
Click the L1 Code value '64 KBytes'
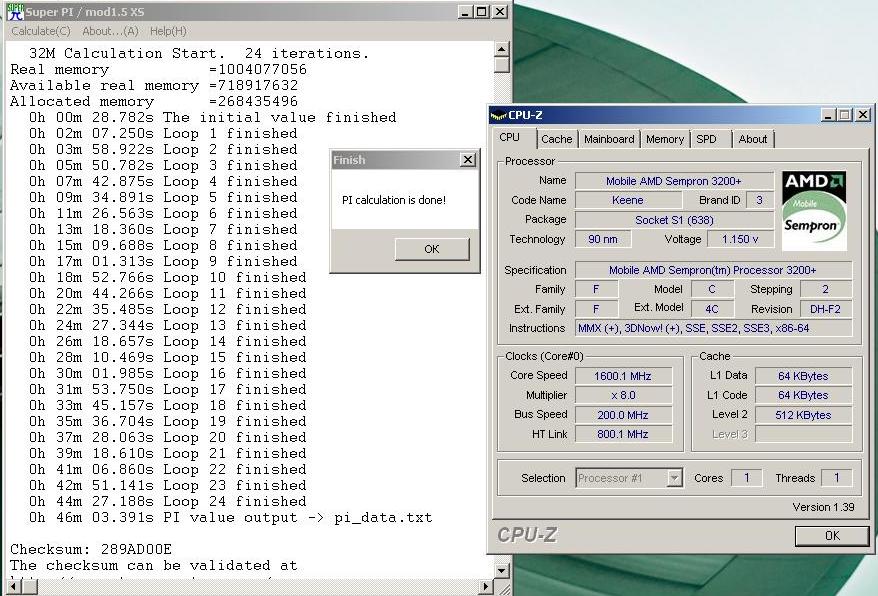click(804, 395)
